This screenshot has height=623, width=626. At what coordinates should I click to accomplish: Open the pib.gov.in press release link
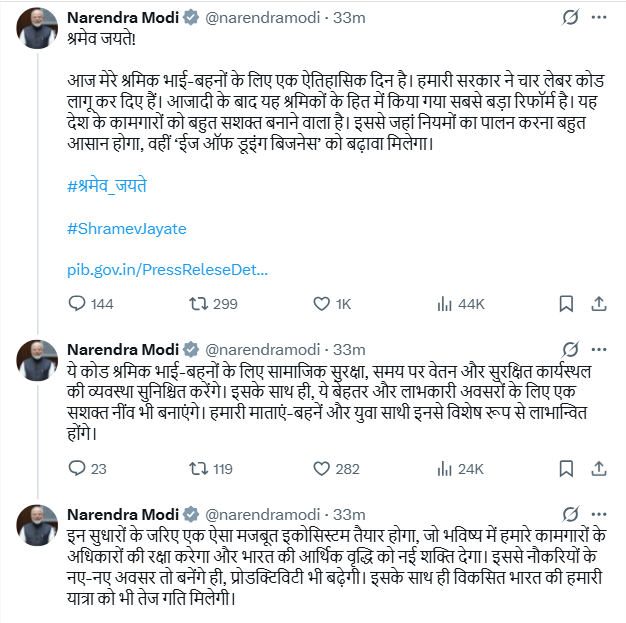(168, 270)
